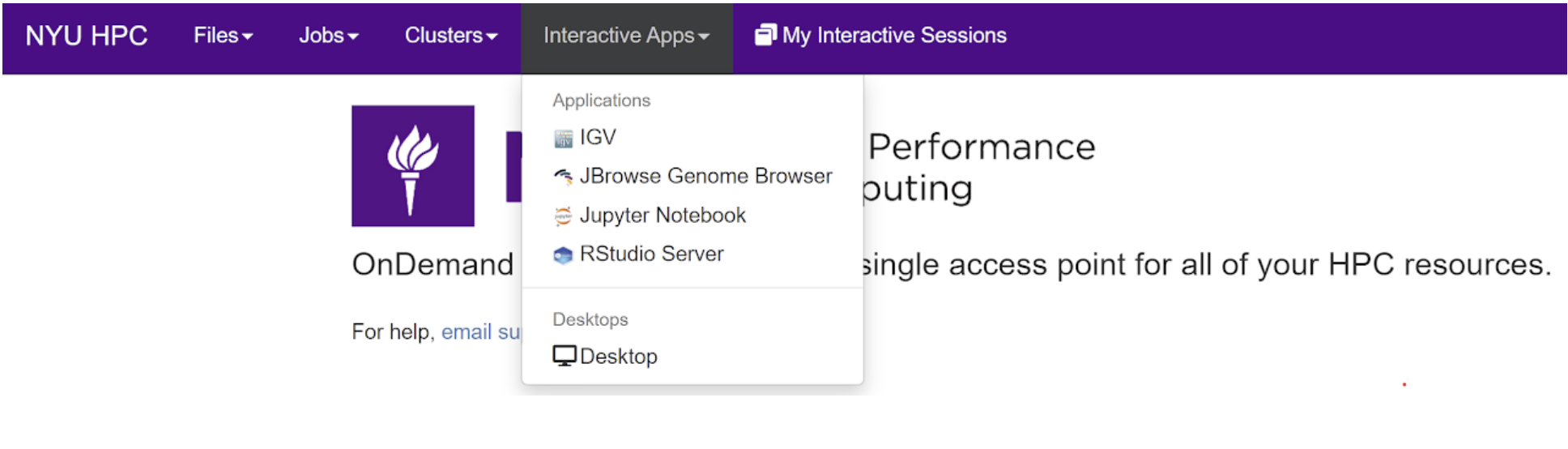Click the email support link
Image resolution: width=1568 pixels, height=449 pixels.
pos(480,332)
